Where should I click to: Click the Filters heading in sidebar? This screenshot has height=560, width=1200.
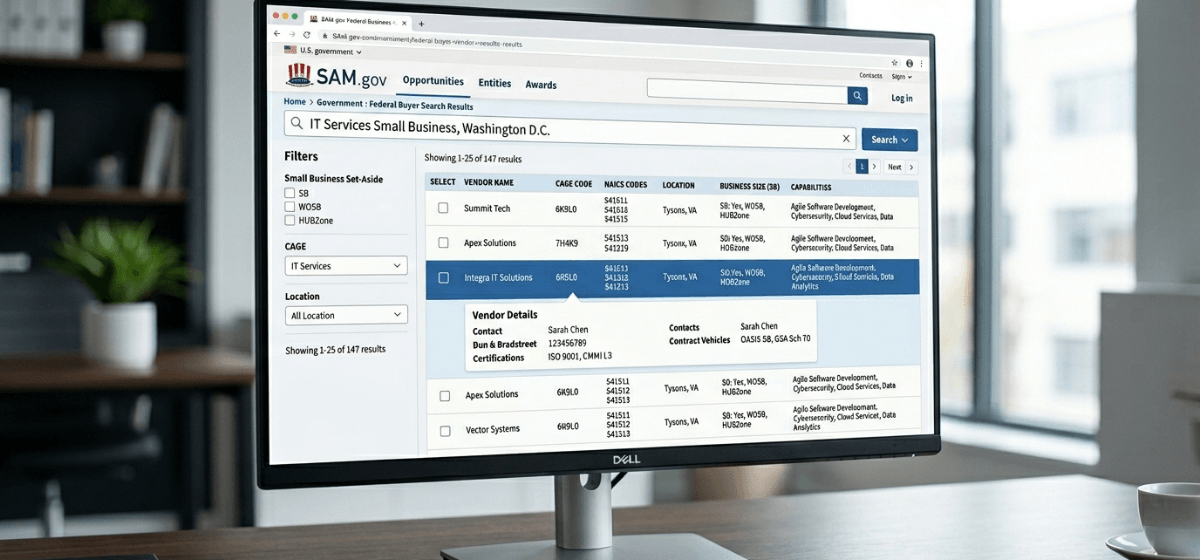click(x=301, y=157)
